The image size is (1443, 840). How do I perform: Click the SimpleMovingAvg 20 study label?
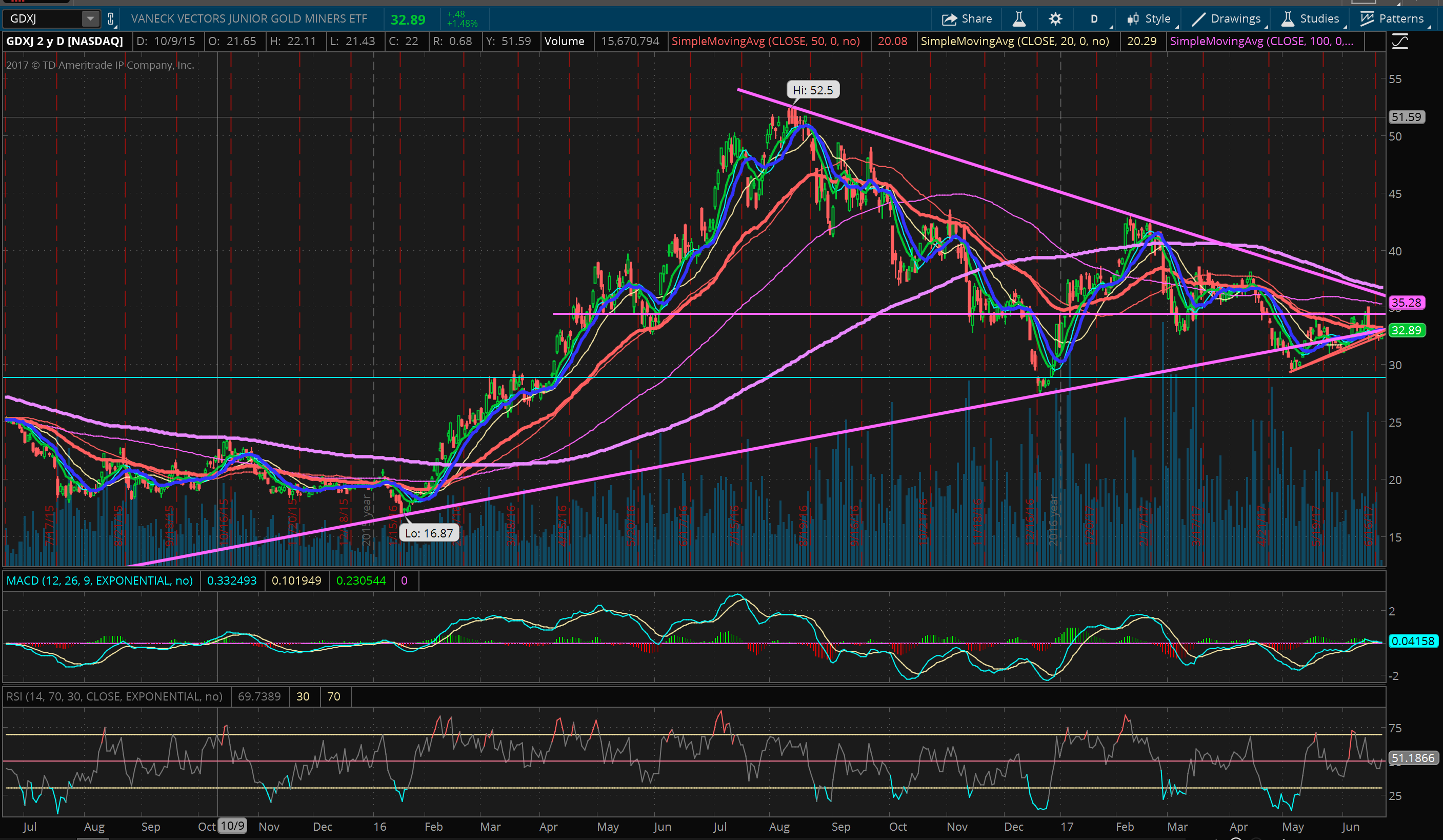point(1015,41)
